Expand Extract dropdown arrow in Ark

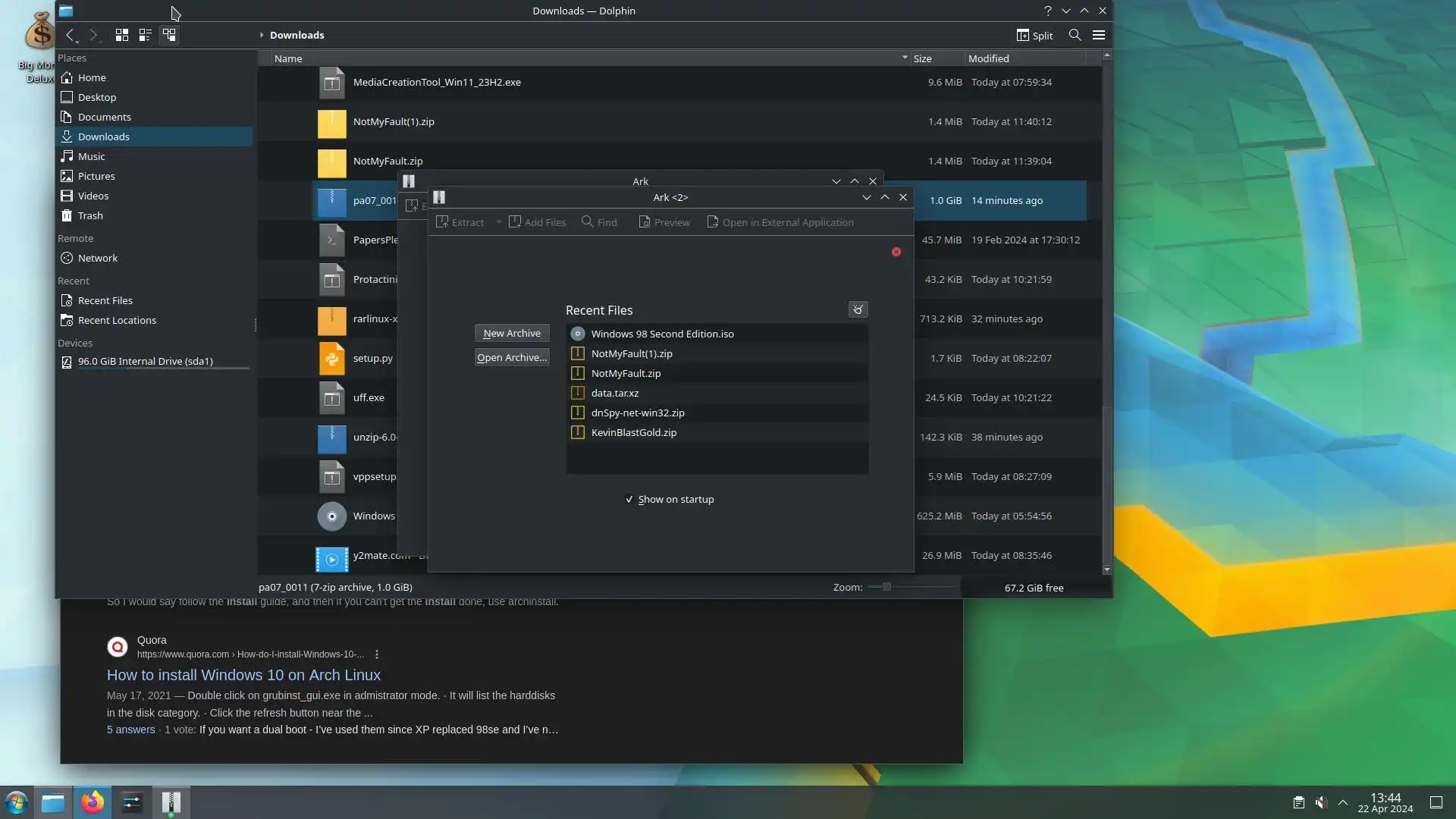pos(498,222)
